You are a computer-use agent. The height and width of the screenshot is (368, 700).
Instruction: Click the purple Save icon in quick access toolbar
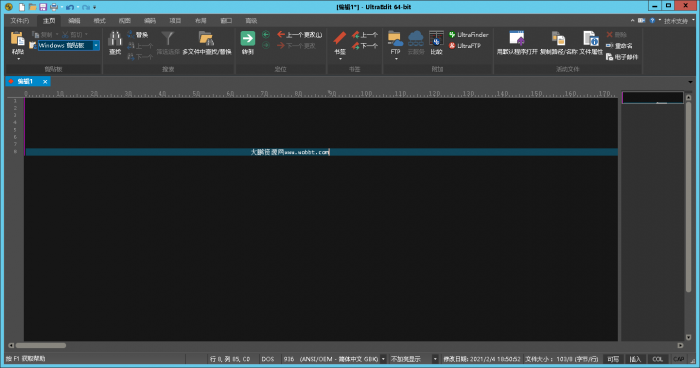pos(43,7)
